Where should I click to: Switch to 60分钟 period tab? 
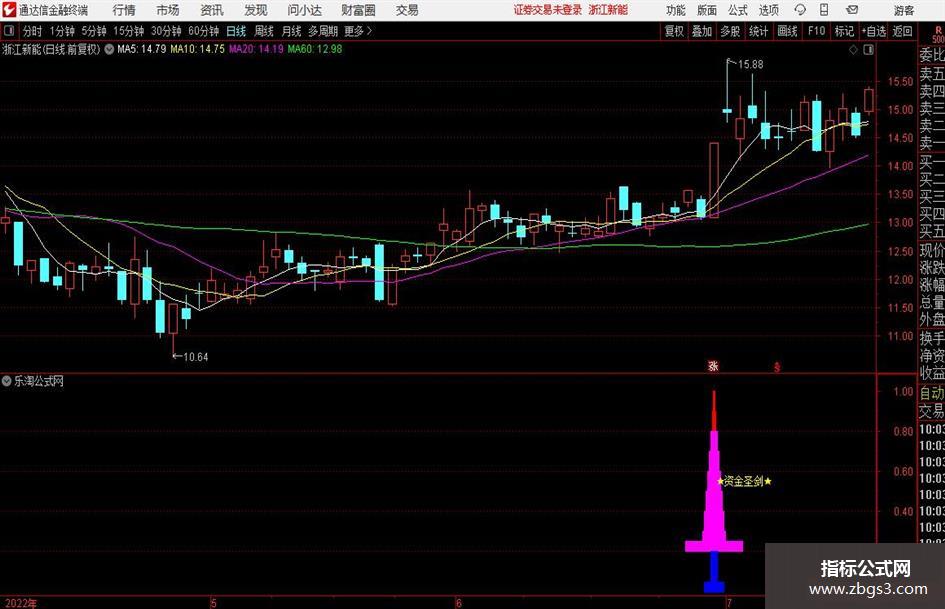(x=203, y=31)
